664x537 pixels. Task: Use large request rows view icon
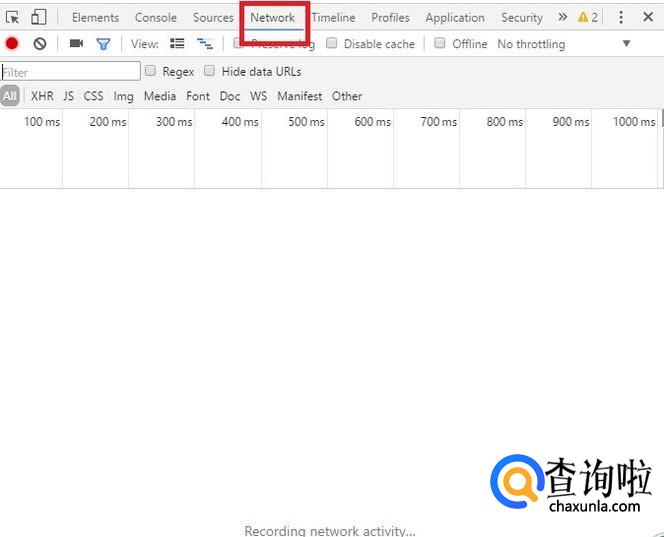[177, 43]
